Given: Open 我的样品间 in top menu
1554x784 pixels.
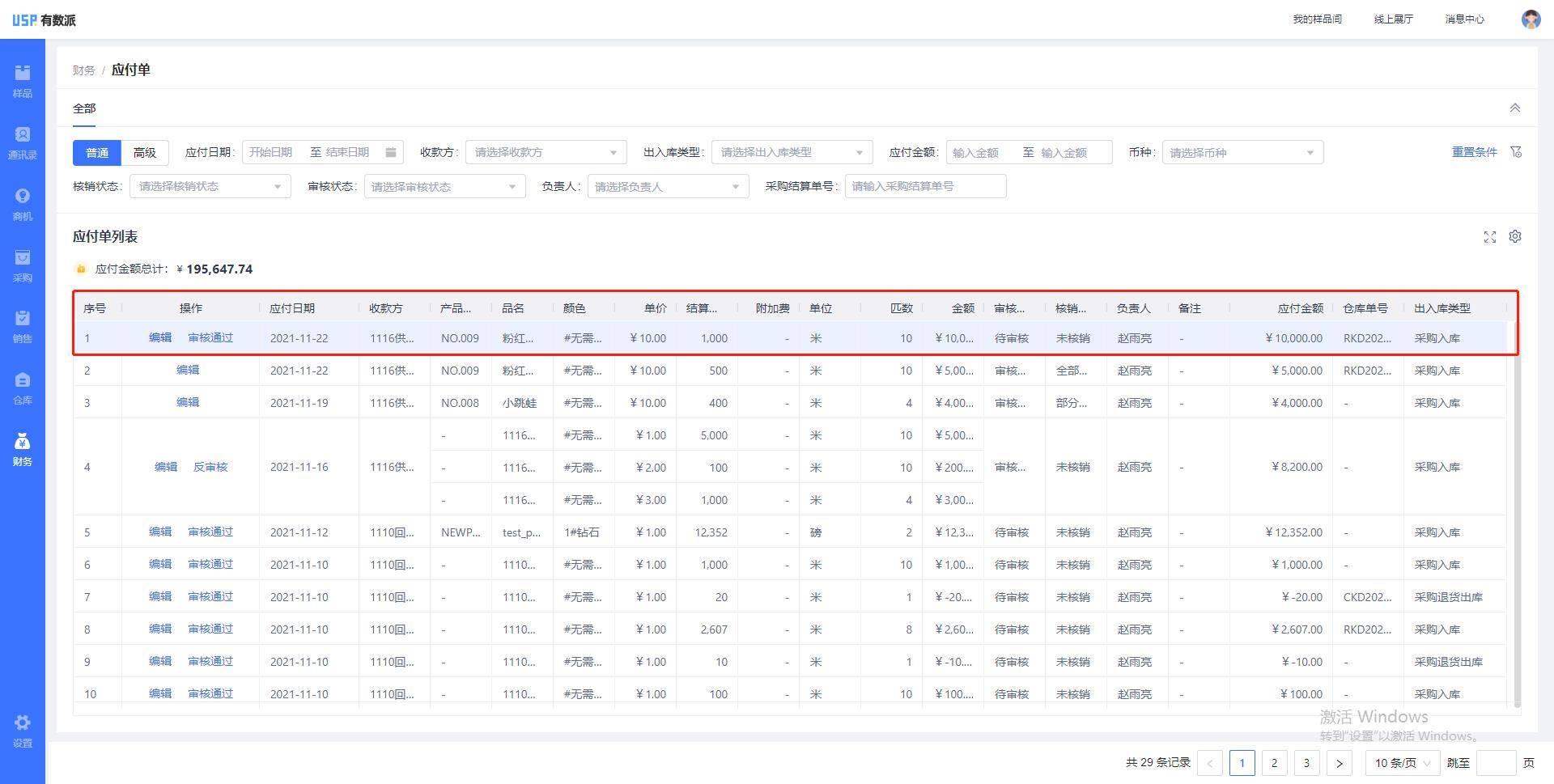Looking at the screenshot, I should 1317,19.
